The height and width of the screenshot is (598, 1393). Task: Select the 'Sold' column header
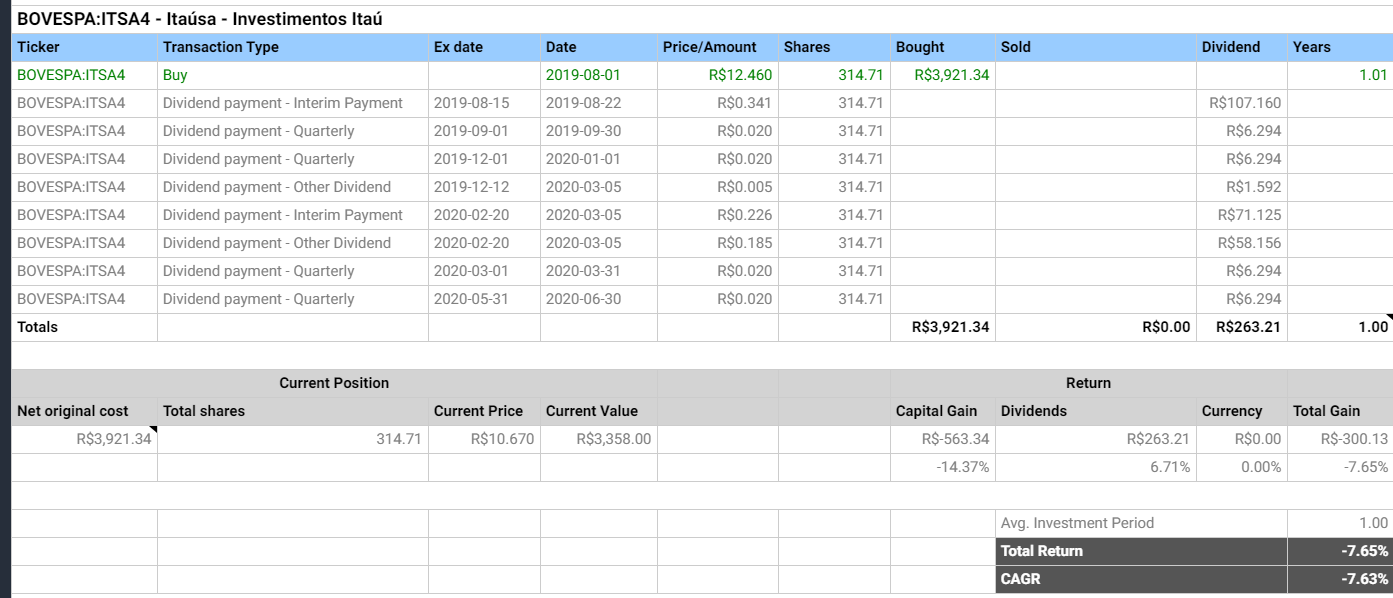1096,47
